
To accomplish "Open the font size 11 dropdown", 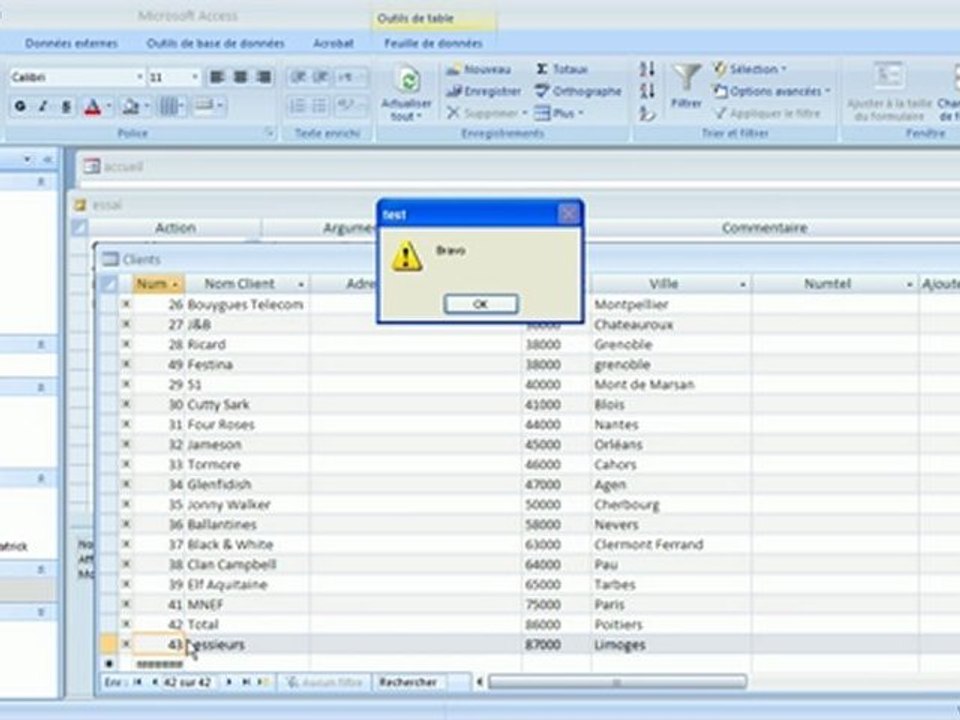I will click(x=195, y=77).
